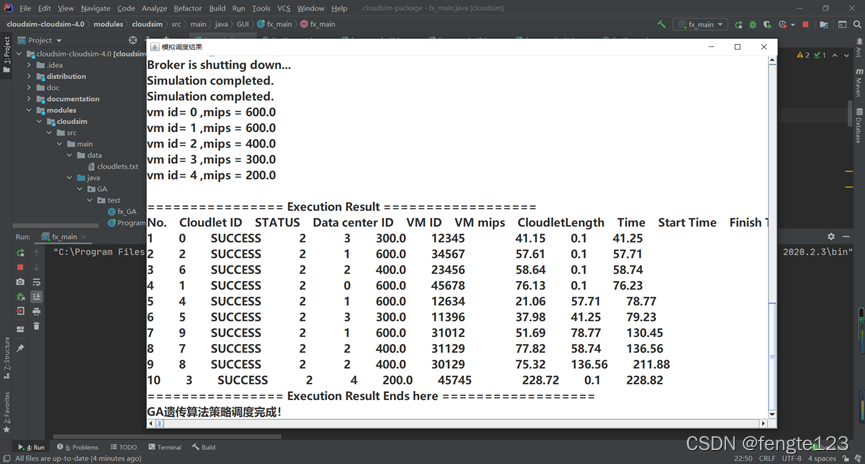This screenshot has height=464, width=865.
Task: Click the CRLF line separator indicator
Action: coord(767,458)
